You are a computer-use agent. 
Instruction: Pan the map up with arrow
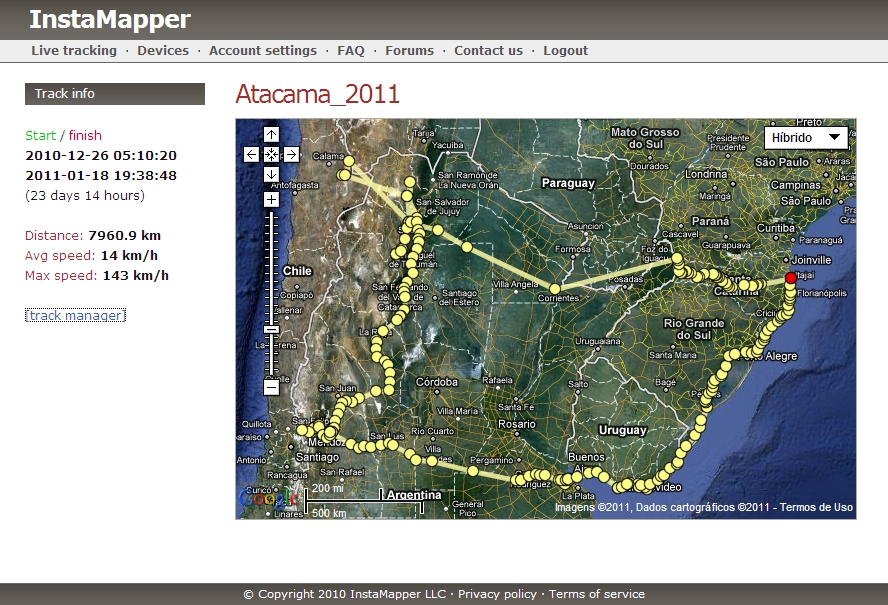tap(271, 135)
